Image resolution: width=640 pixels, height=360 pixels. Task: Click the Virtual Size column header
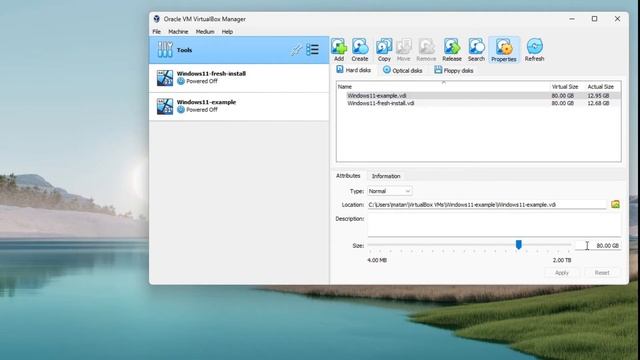click(565, 87)
